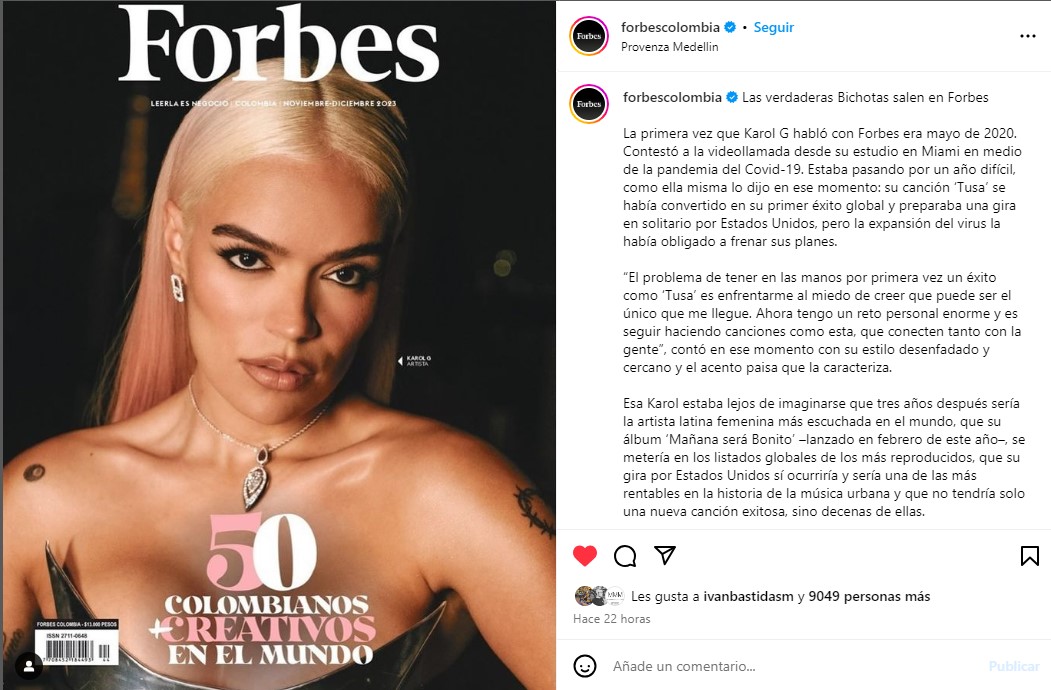Open the Provenza Medellin location link
The width and height of the screenshot is (1051, 690).
pos(670,47)
